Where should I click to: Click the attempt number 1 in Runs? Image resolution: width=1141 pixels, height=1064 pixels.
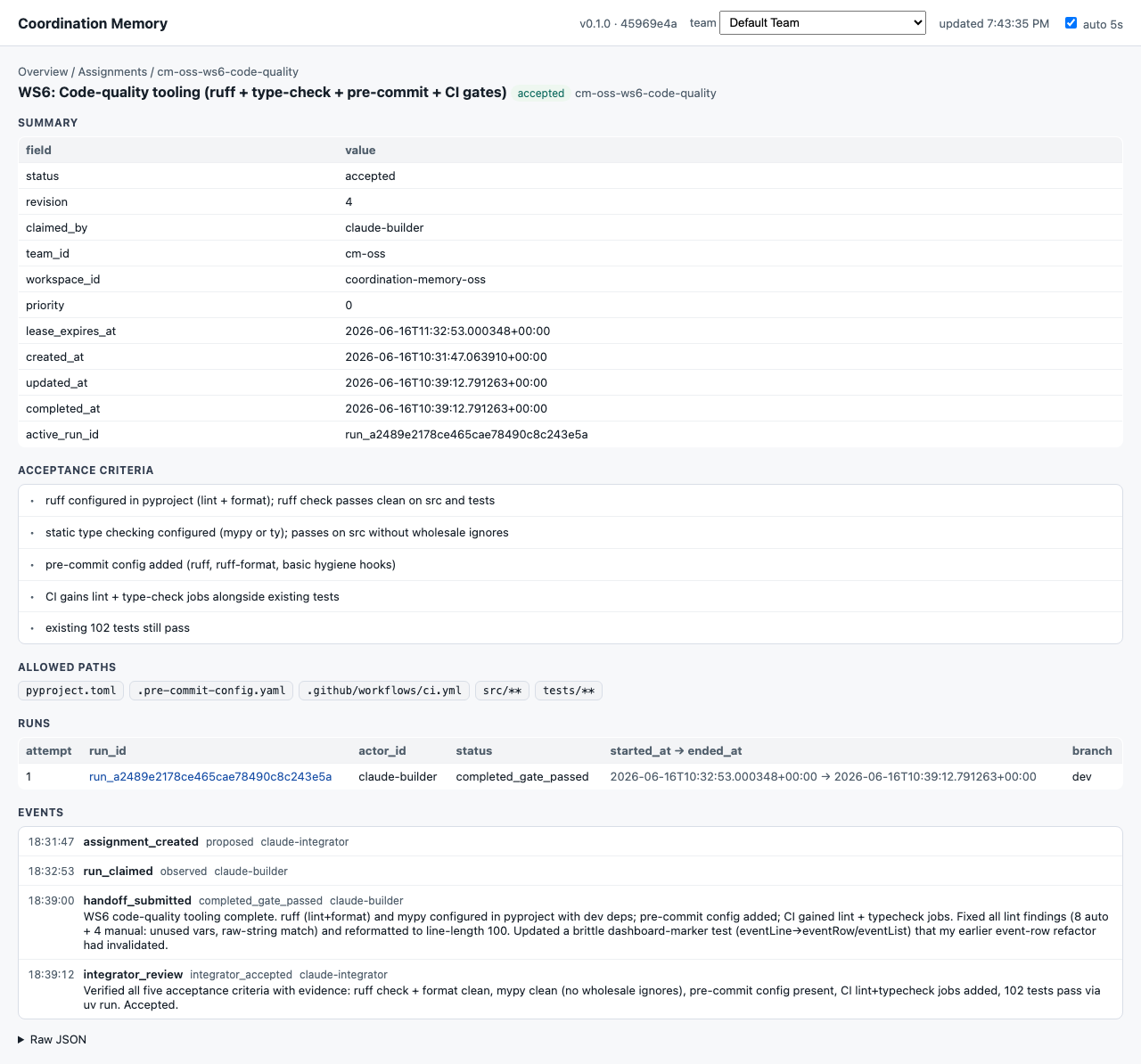29,776
